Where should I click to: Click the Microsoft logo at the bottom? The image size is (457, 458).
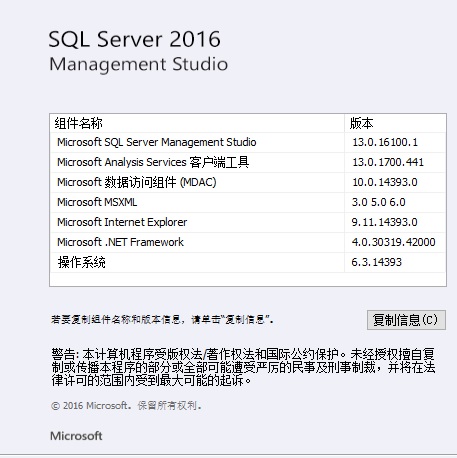click(x=76, y=436)
